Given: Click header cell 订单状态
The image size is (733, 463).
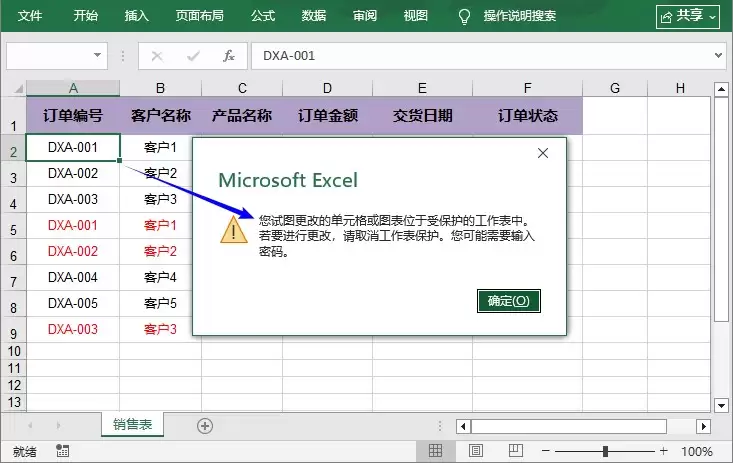Looking at the screenshot, I should click(527, 116).
